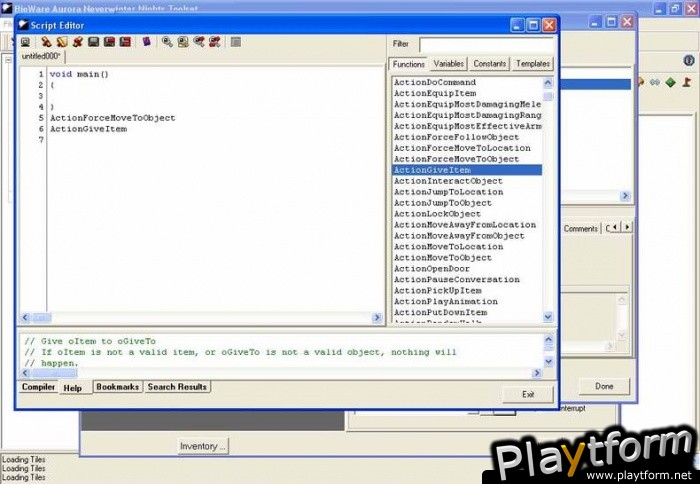The height and width of the screenshot is (484, 700).
Task: Switch to the Compiler tab
Action: (x=38, y=387)
